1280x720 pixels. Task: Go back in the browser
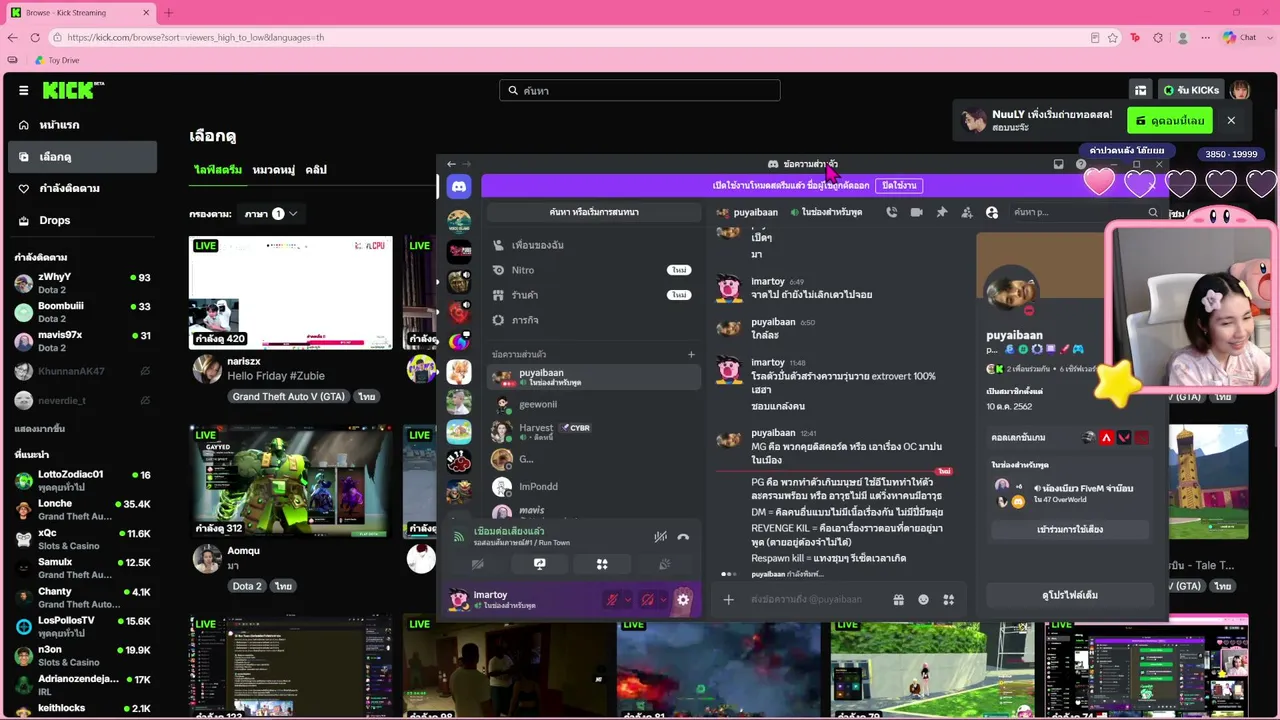12,38
